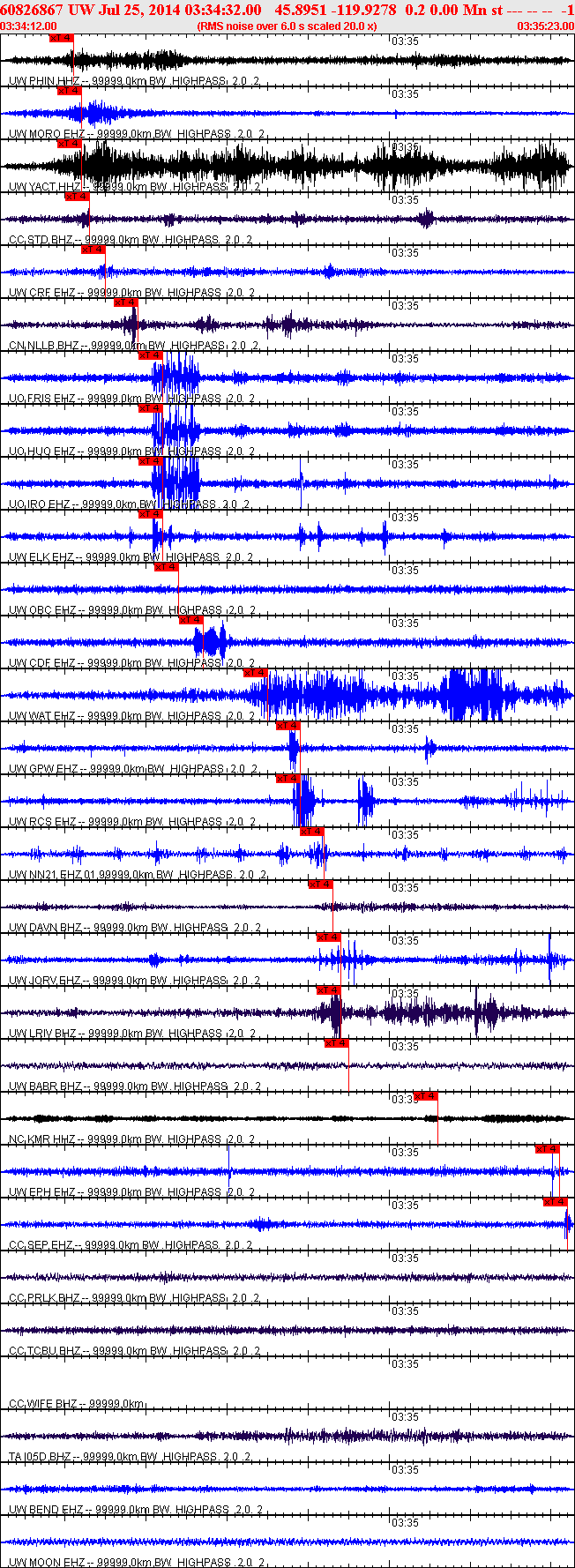Select the pick marker on the STD BHZ trace
Image resolution: width=575 pixels, height=1568 pixels.
click(x=78, y=197)
